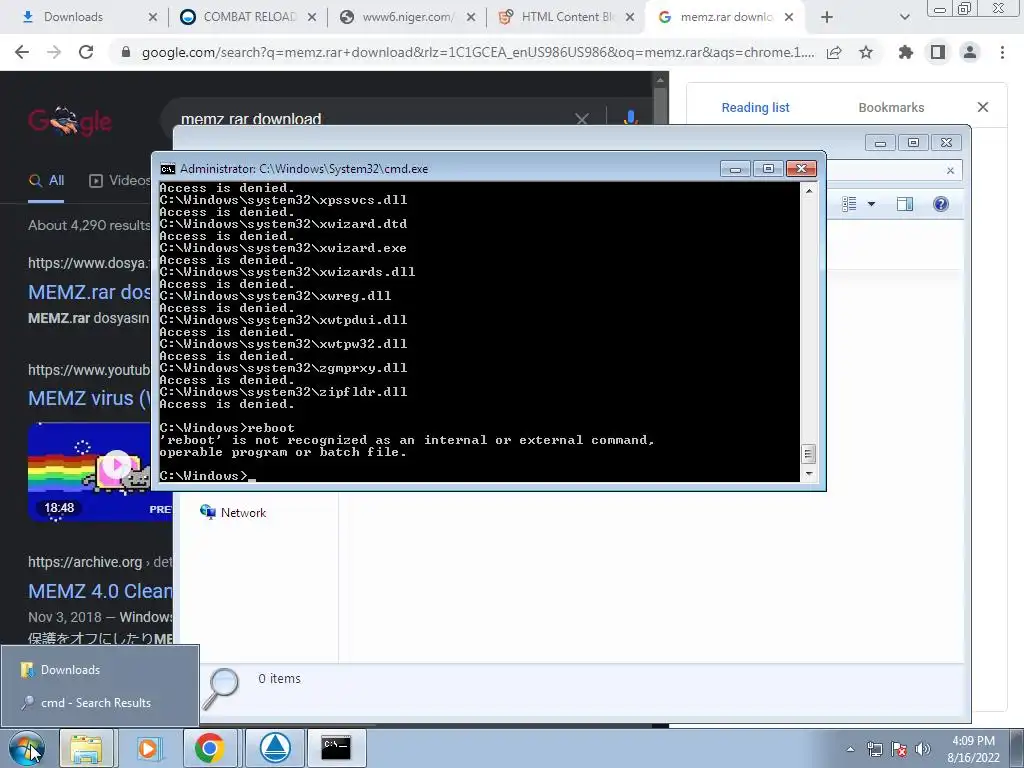Open the network tray icon
Viewport: 1024px width, 768px height.
coord(874,749)
